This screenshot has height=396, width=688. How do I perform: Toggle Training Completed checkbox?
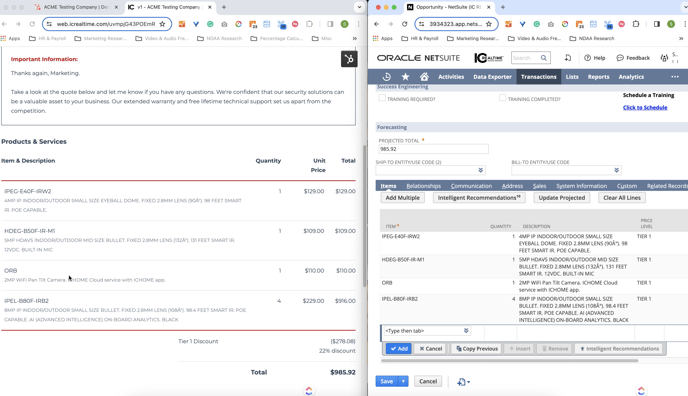click(502, 98)
